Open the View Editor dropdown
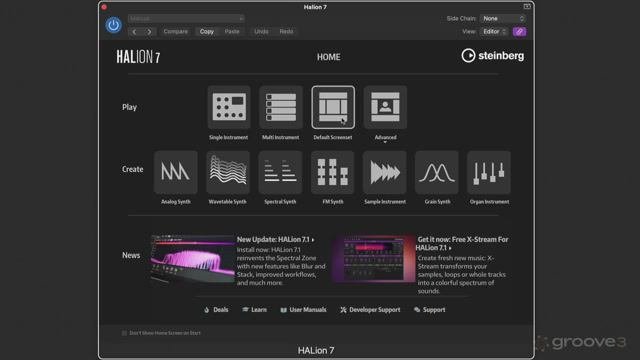Screen dimensions: 640x360 pos(494,31)
